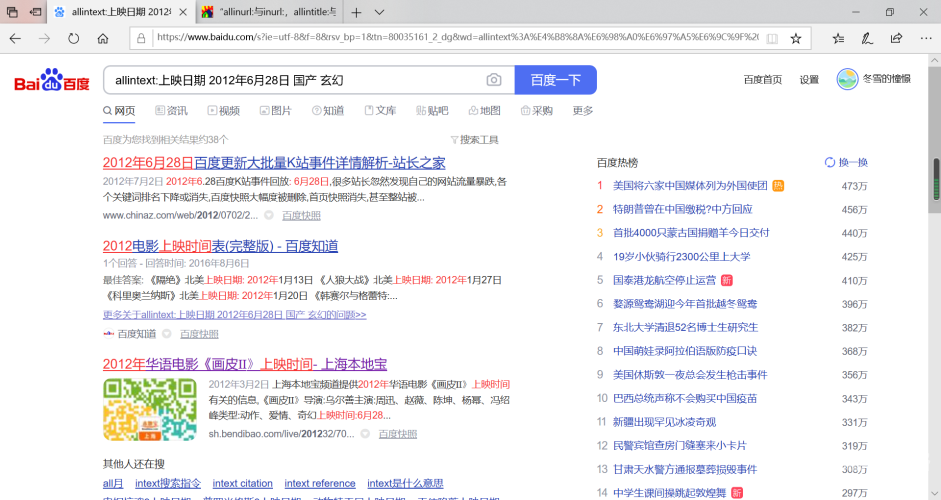Open the favorites hub icon
This screenshot has width=941, height=500.
point(838,38)
